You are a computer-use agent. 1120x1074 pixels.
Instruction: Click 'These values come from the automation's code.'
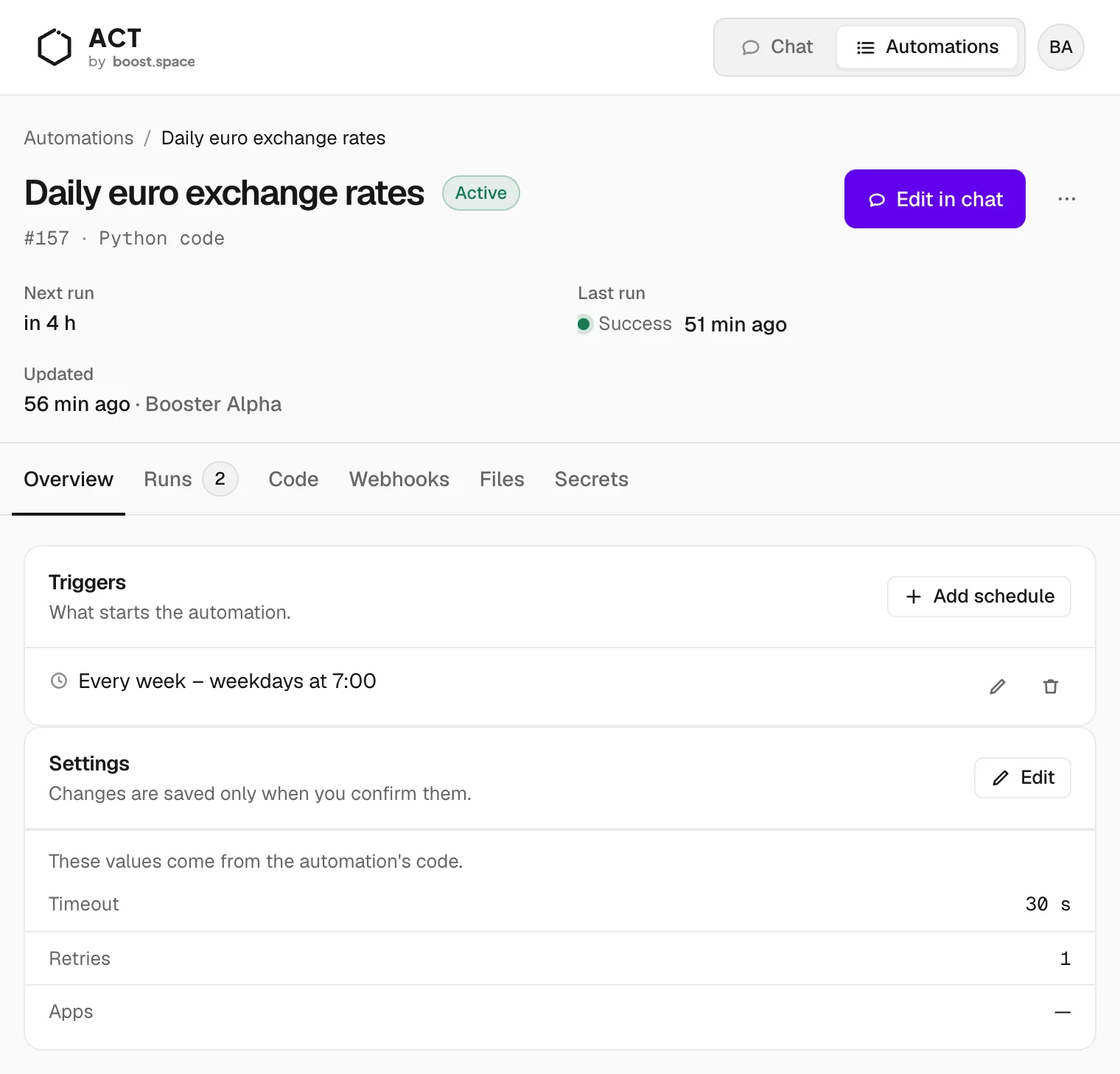[x=256, y=861]
